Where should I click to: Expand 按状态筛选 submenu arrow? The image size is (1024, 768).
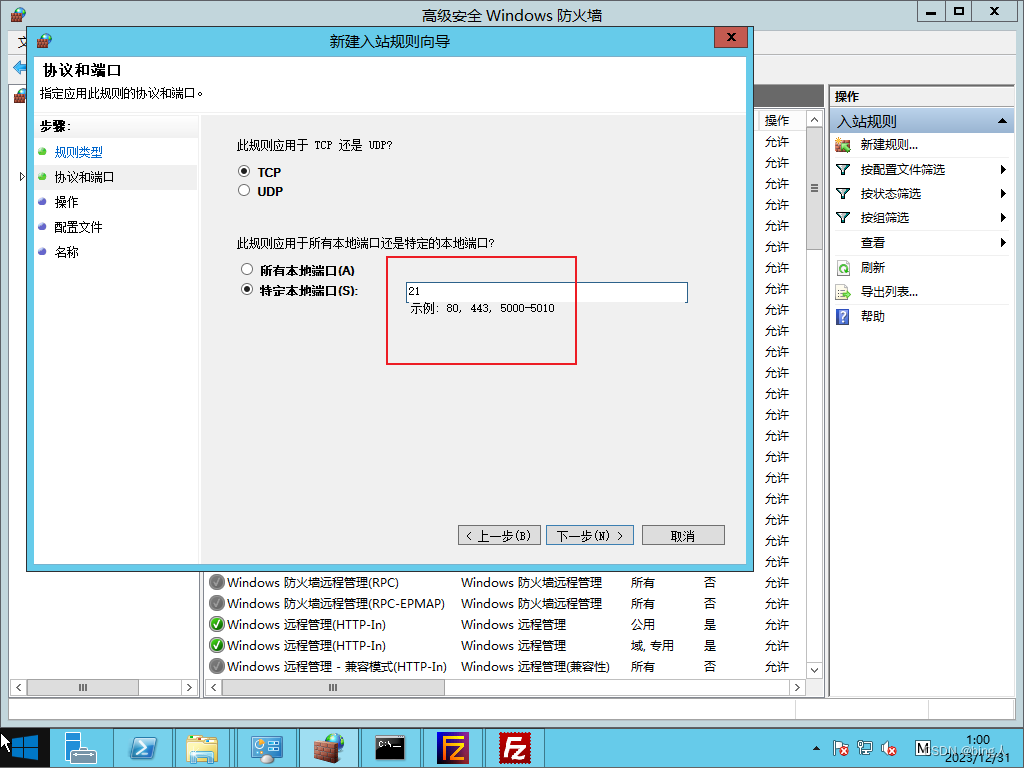(1003, 193)
